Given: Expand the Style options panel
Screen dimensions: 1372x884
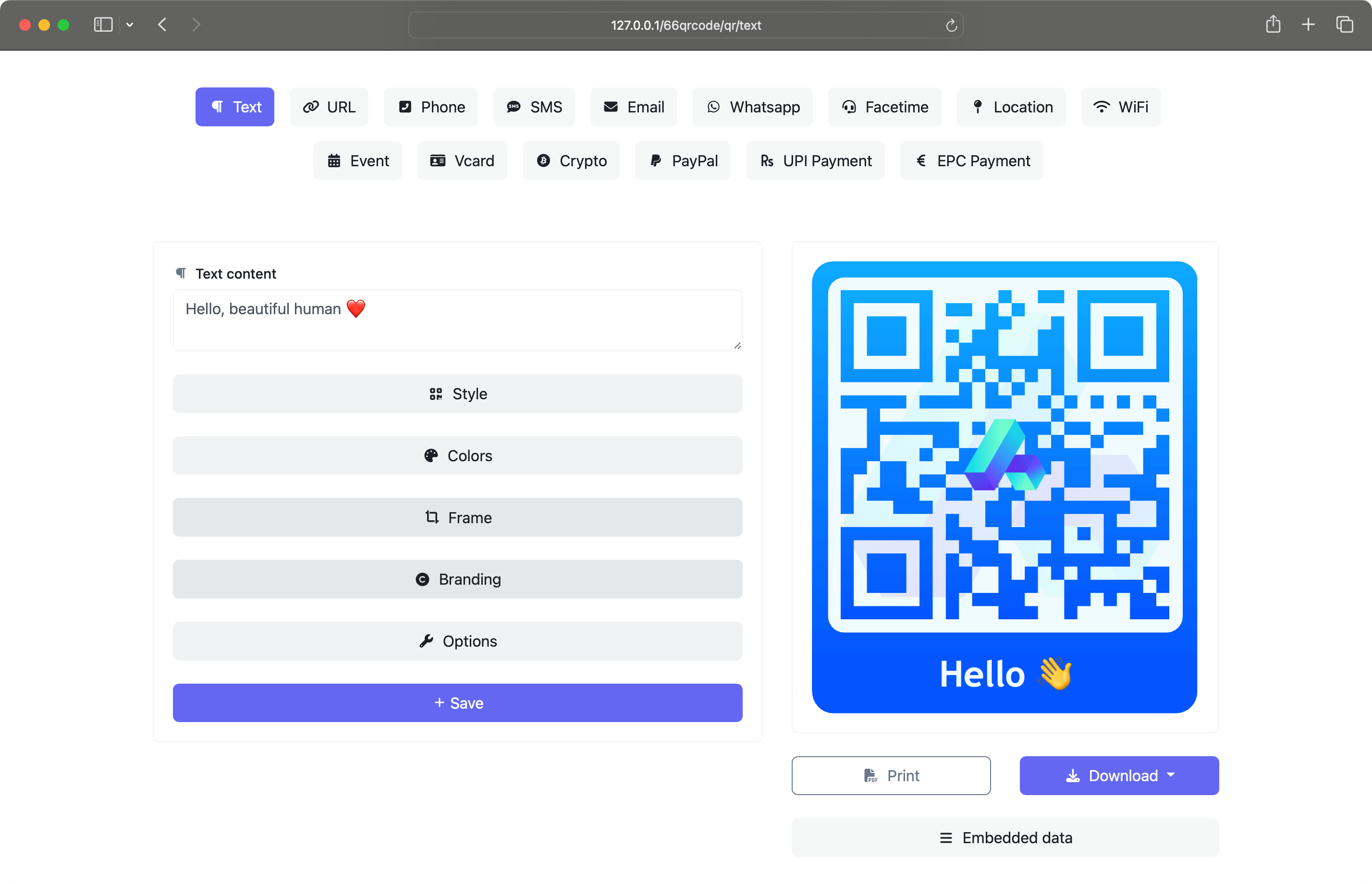Looking at the screenshot, I should [x=458, y=394].
